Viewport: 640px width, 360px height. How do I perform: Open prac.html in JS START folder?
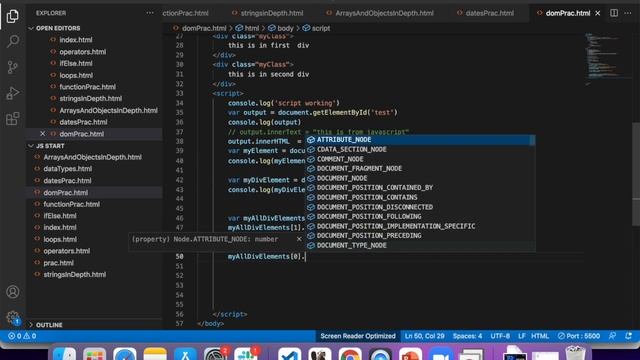(58, 263)
